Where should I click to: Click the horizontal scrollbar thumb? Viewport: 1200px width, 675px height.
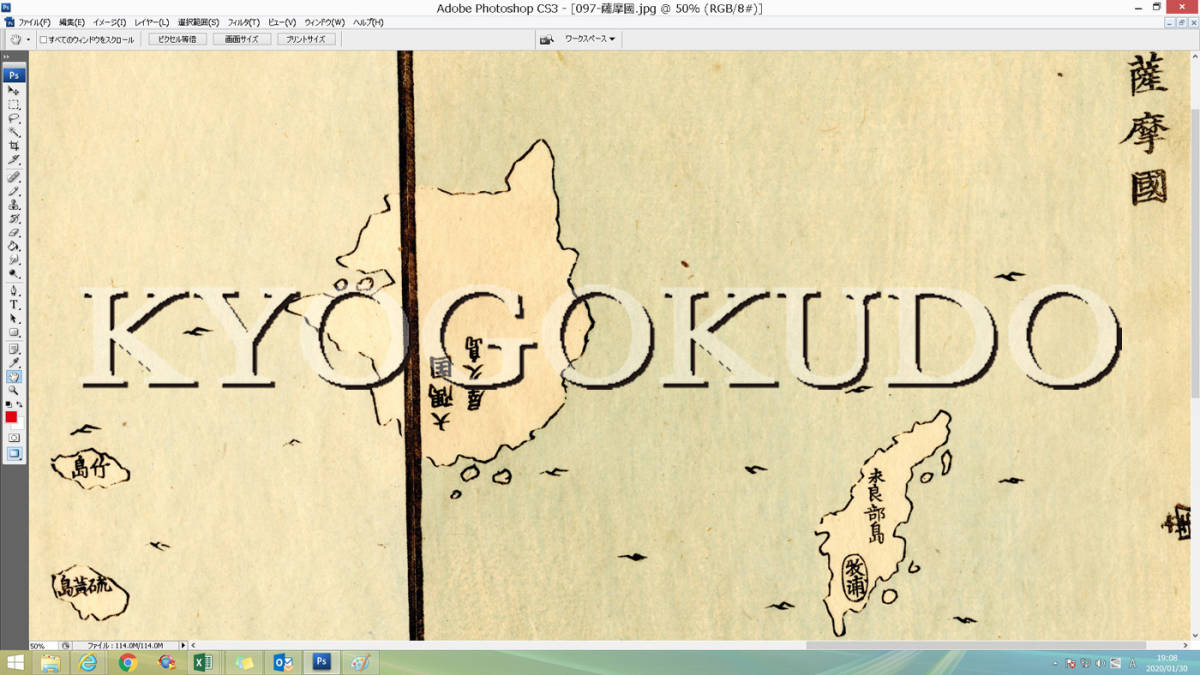coord(976,646)
